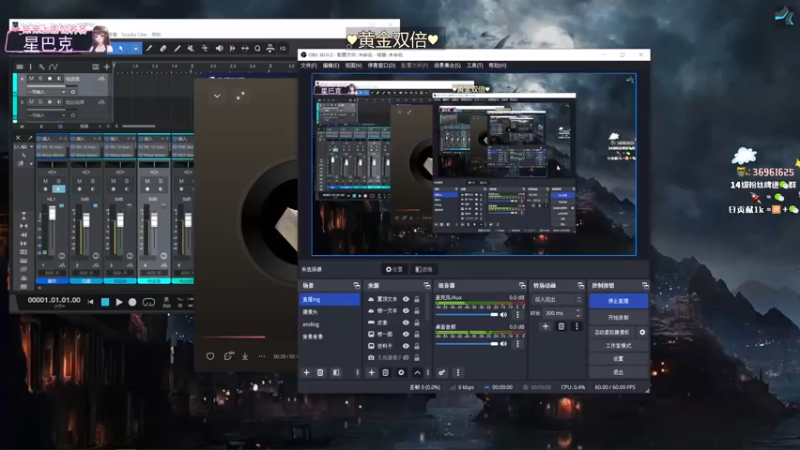Open advanced audio properties in OBS mixer toolbar

(x=442, y=372)
